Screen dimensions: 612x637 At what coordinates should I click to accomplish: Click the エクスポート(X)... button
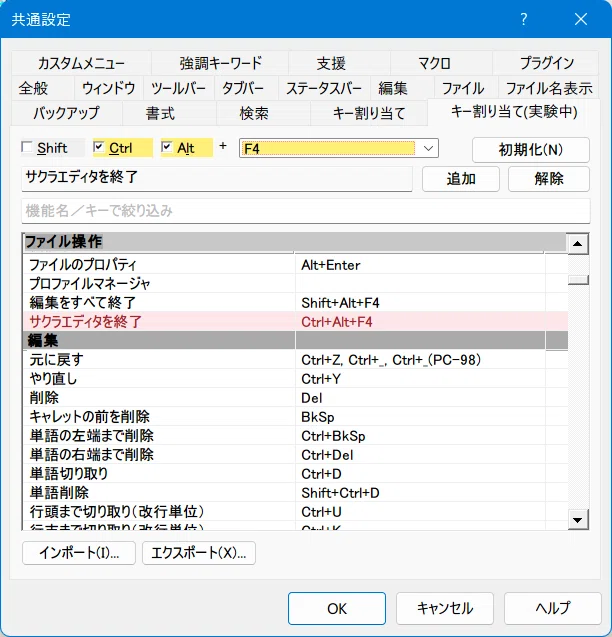(199, 553)
